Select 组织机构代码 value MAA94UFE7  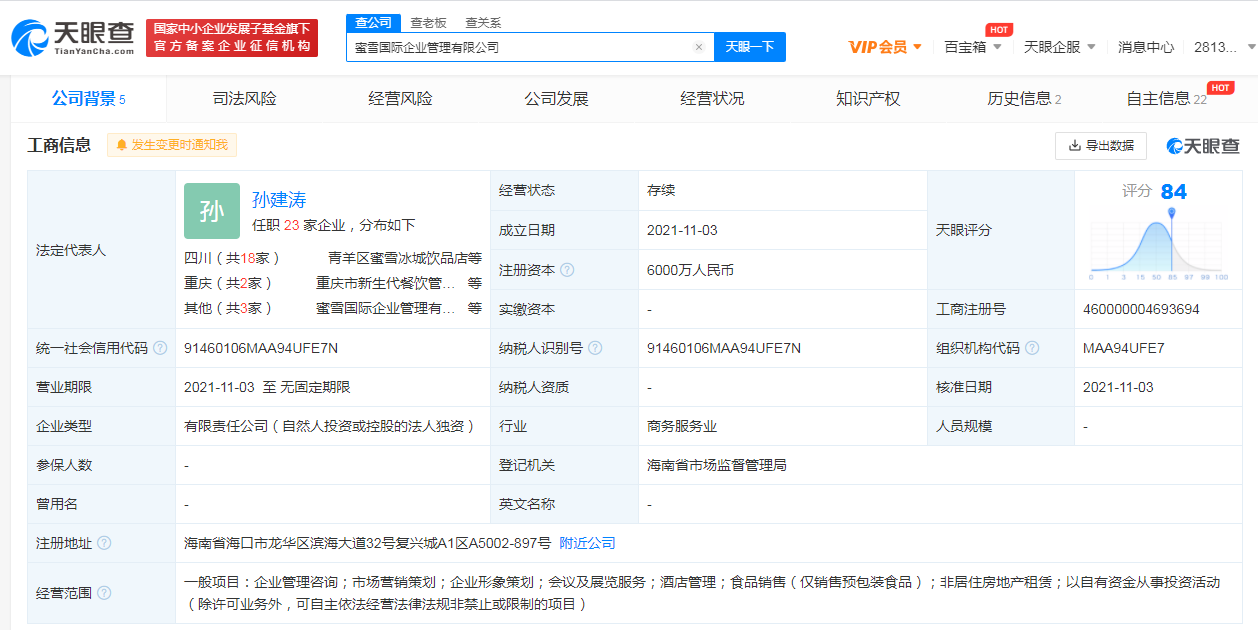pos(1123,348)
